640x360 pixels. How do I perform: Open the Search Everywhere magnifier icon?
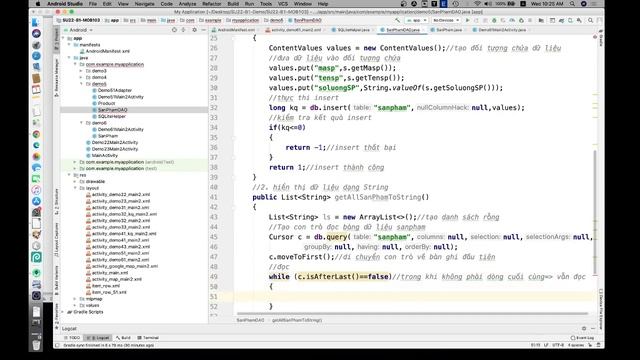coord(590,20)
